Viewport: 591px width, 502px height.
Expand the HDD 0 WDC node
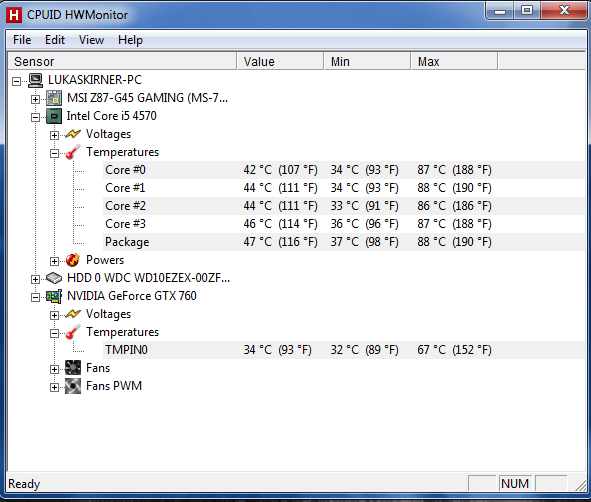pyautogui.click(x=35, y=279)
